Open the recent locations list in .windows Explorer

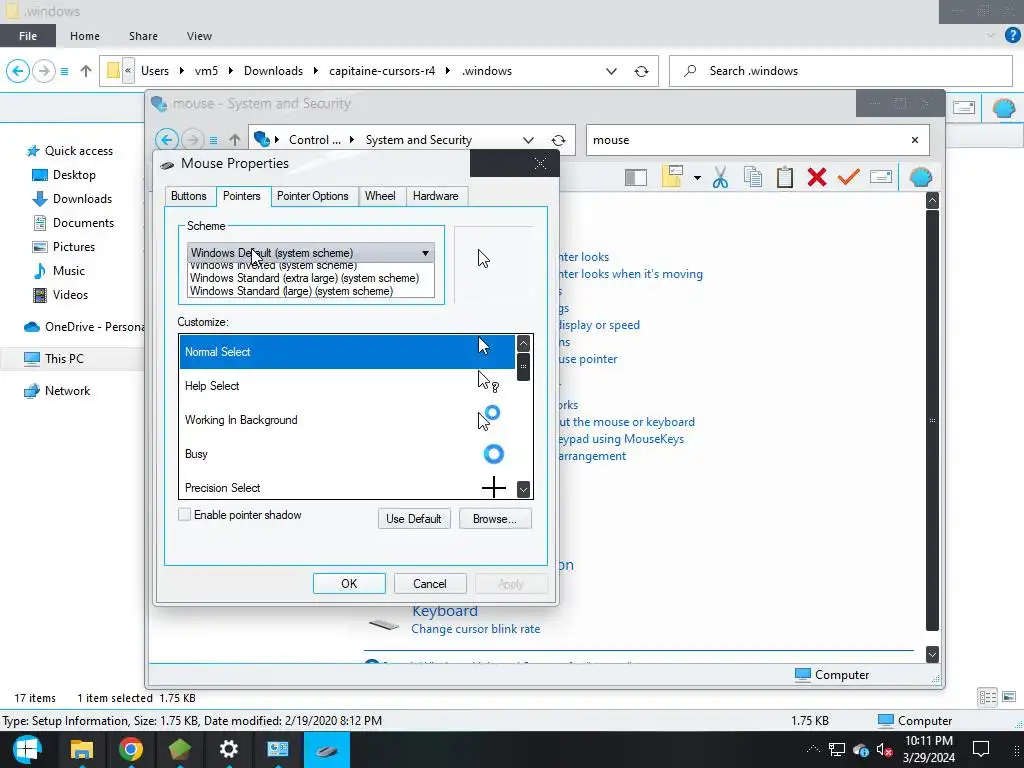pyautogui.click(x=64, y=71)
